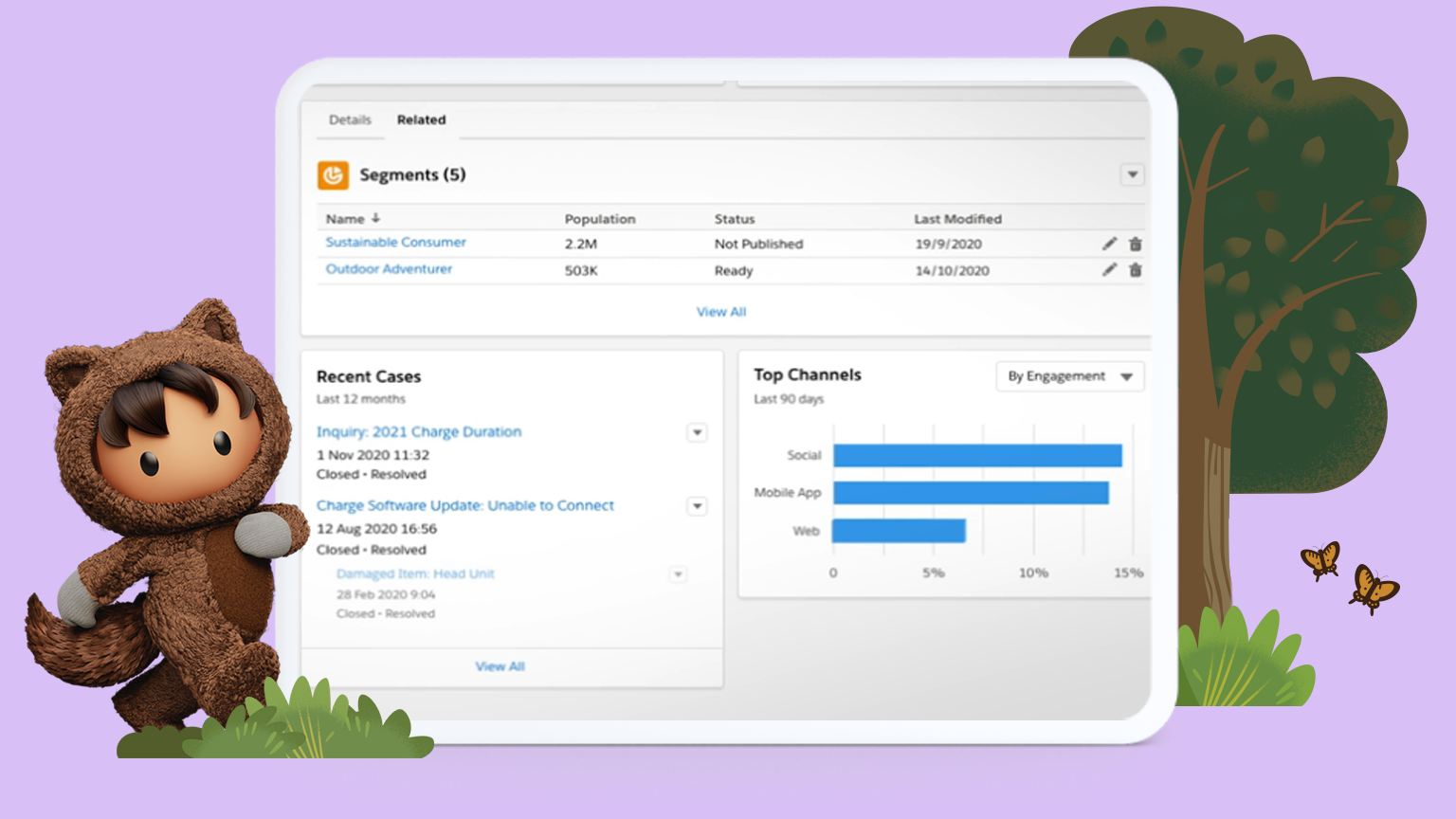Open the By Engagement dropdown
Image resolution: width=1456 pixels, height=819 pixels.
tap(1070, 376)
